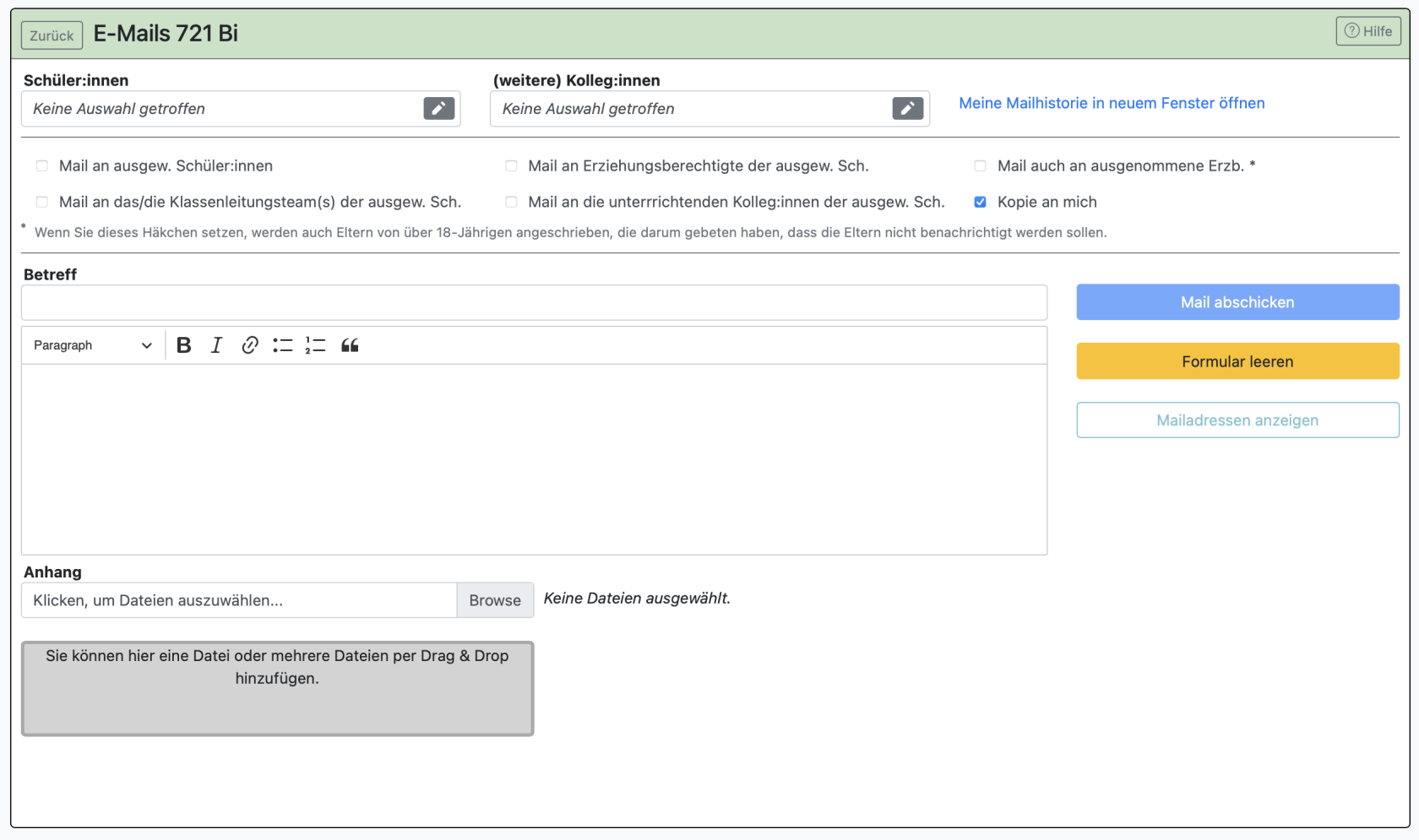Click the (weitere) Kolleg:innen selection field
This screenshot has height=840, width=1419.
(709, 109)
